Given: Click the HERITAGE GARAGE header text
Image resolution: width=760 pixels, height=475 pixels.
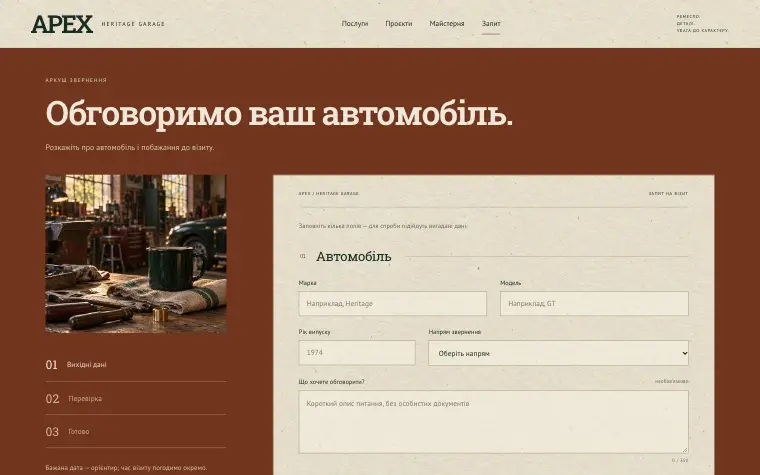Looking at the screenshot, I should [133, 24].
